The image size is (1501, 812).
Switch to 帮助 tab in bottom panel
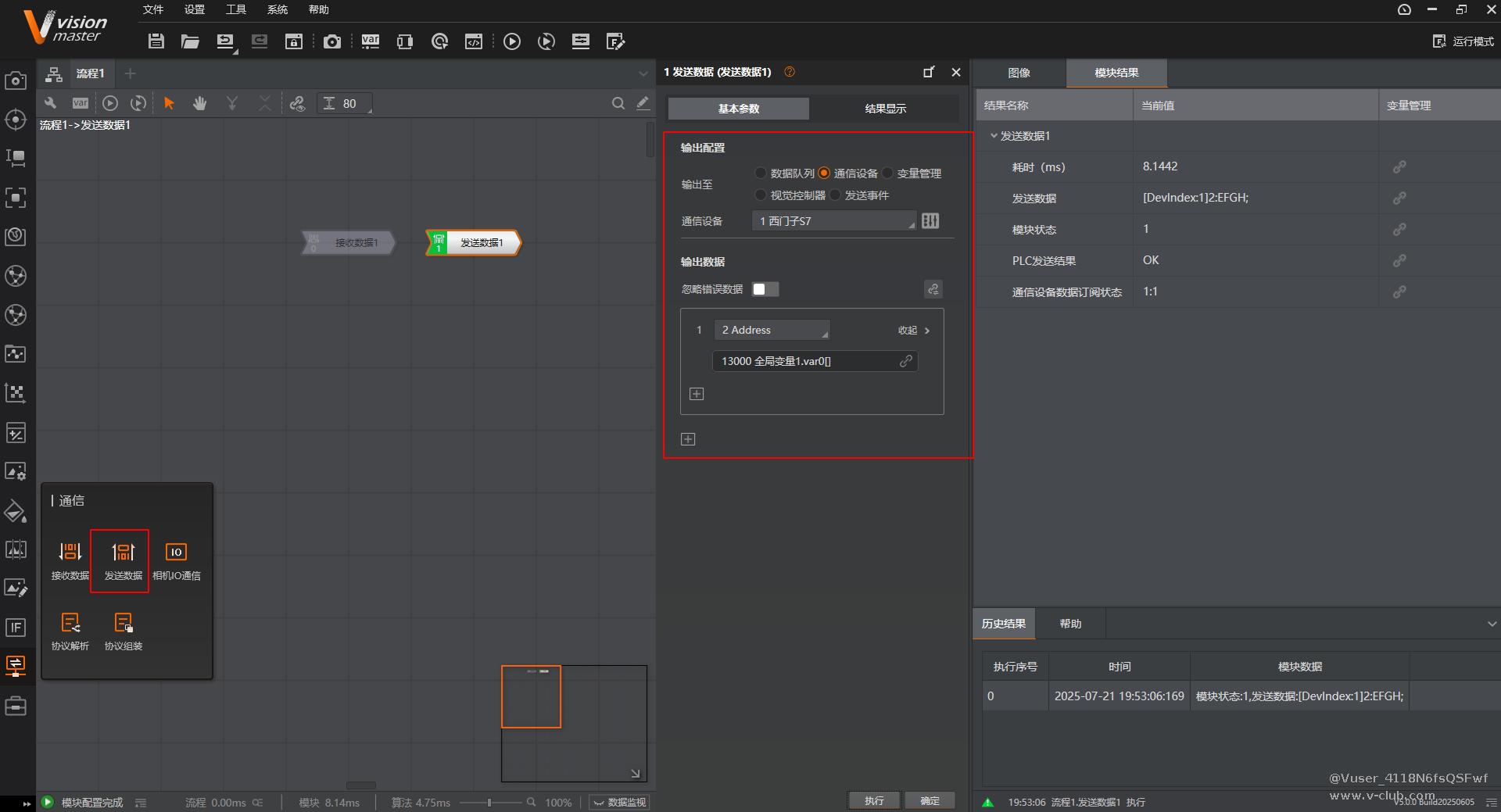pos(1070,624)
